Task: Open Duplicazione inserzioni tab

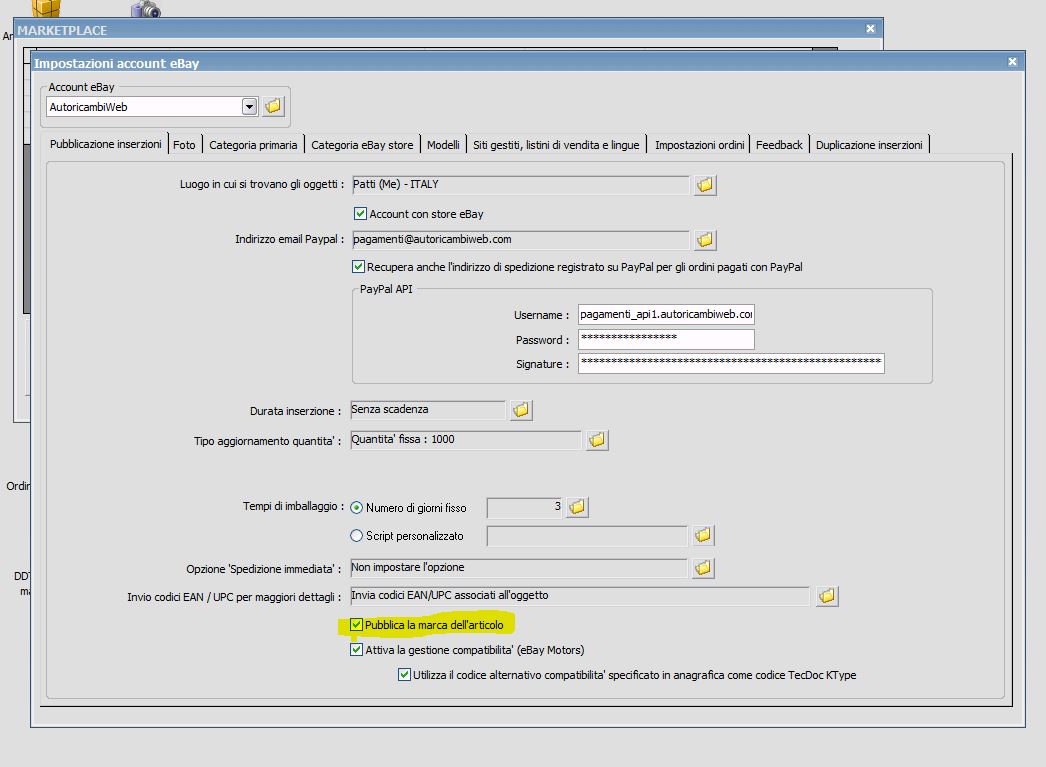Action: point(869,145)
